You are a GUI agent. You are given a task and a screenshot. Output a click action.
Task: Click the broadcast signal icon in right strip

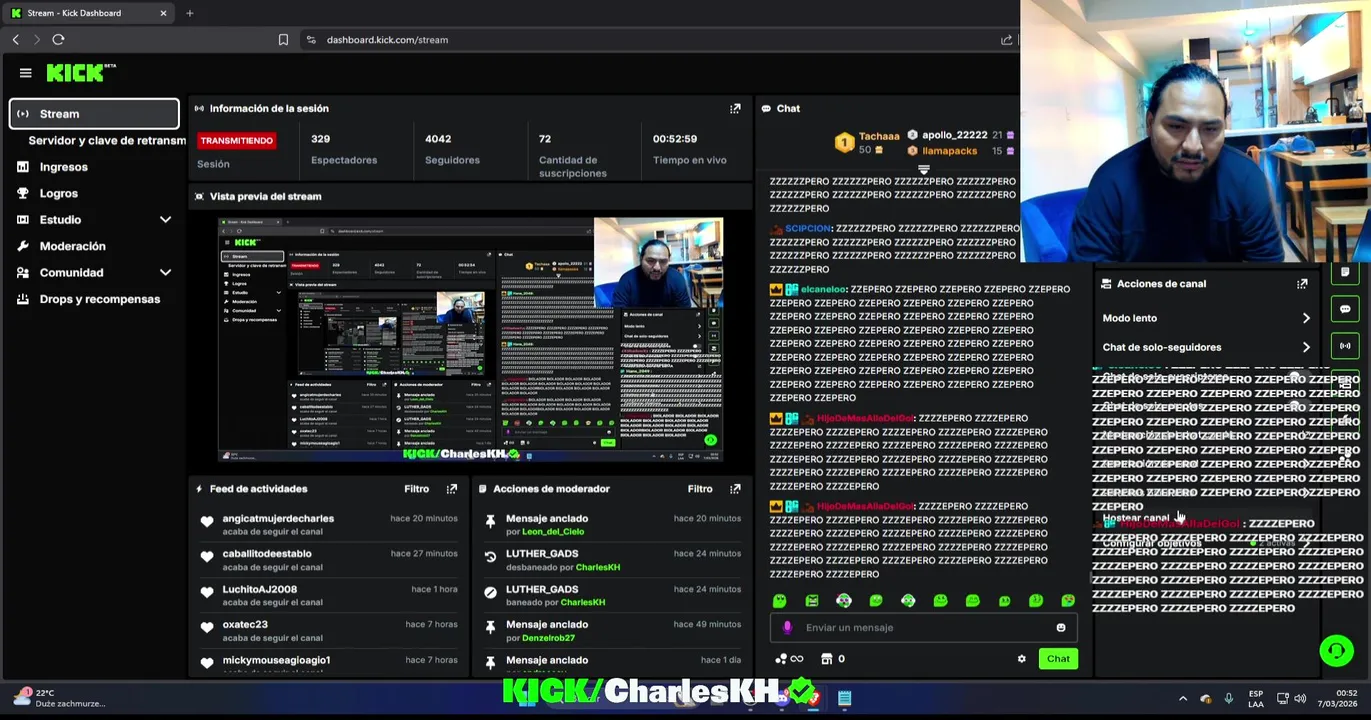[1345, 346]
